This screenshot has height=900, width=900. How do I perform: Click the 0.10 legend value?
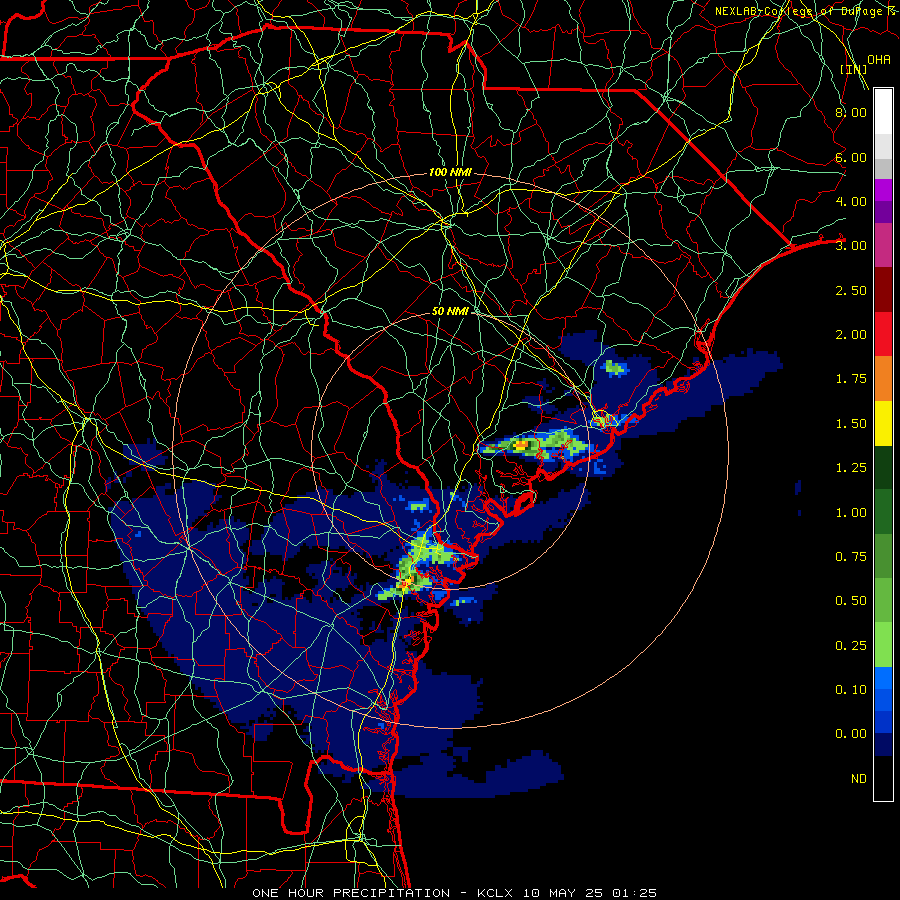(x=850, y=690)
